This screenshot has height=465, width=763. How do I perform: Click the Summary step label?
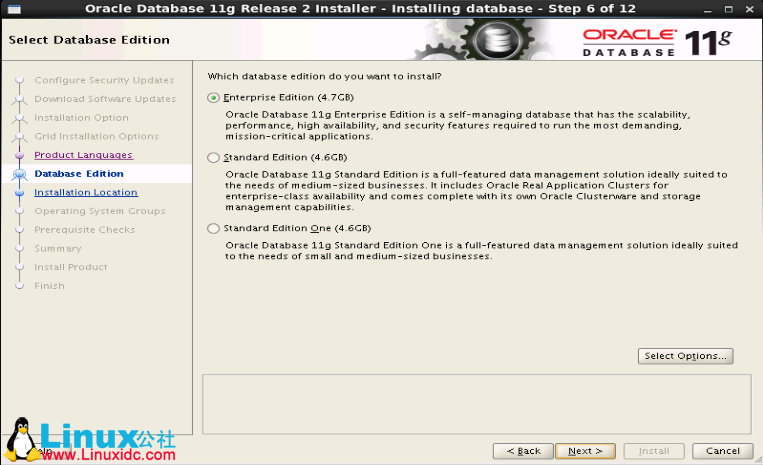coord(57,248)
